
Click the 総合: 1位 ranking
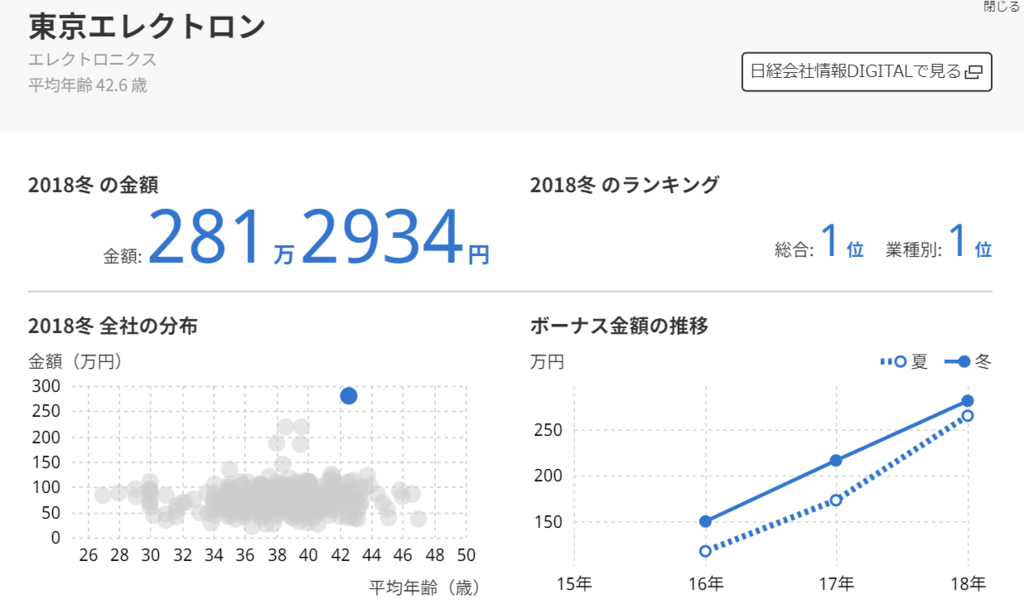click(819, 242)
